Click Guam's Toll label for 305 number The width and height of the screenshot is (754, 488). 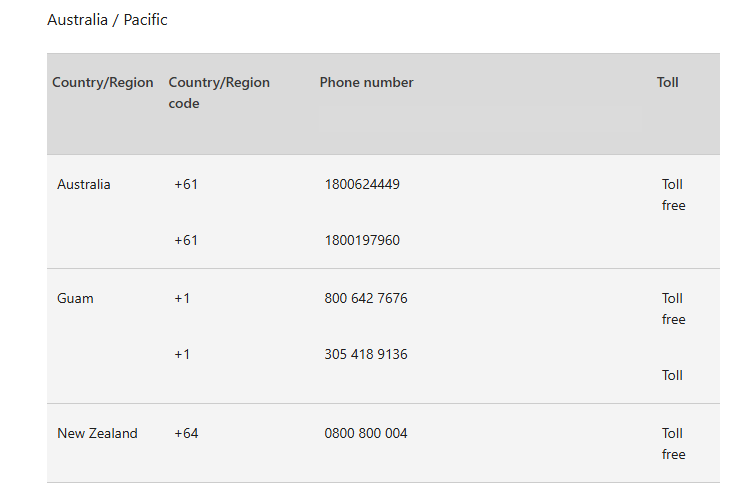click(x=672, y=375)
